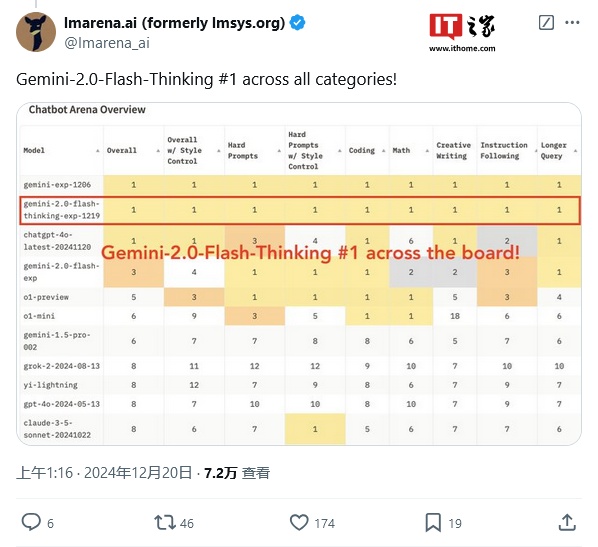Click the repost arrows icon
598x547 pixels.
(165, 523)
